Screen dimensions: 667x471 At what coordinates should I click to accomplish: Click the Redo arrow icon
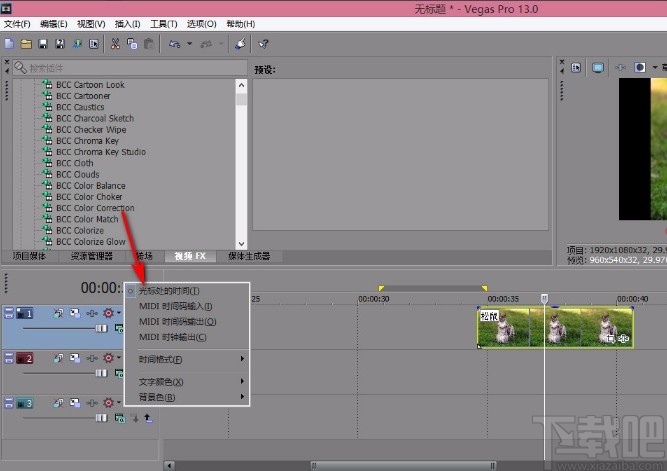(x=206, y=44)
